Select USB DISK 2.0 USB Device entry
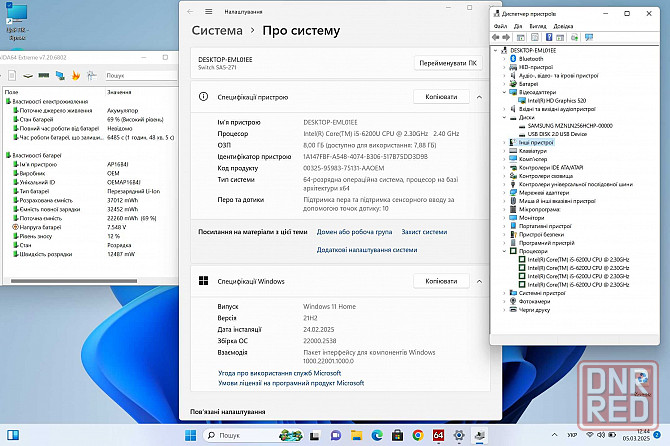 [x=557, y=134]
